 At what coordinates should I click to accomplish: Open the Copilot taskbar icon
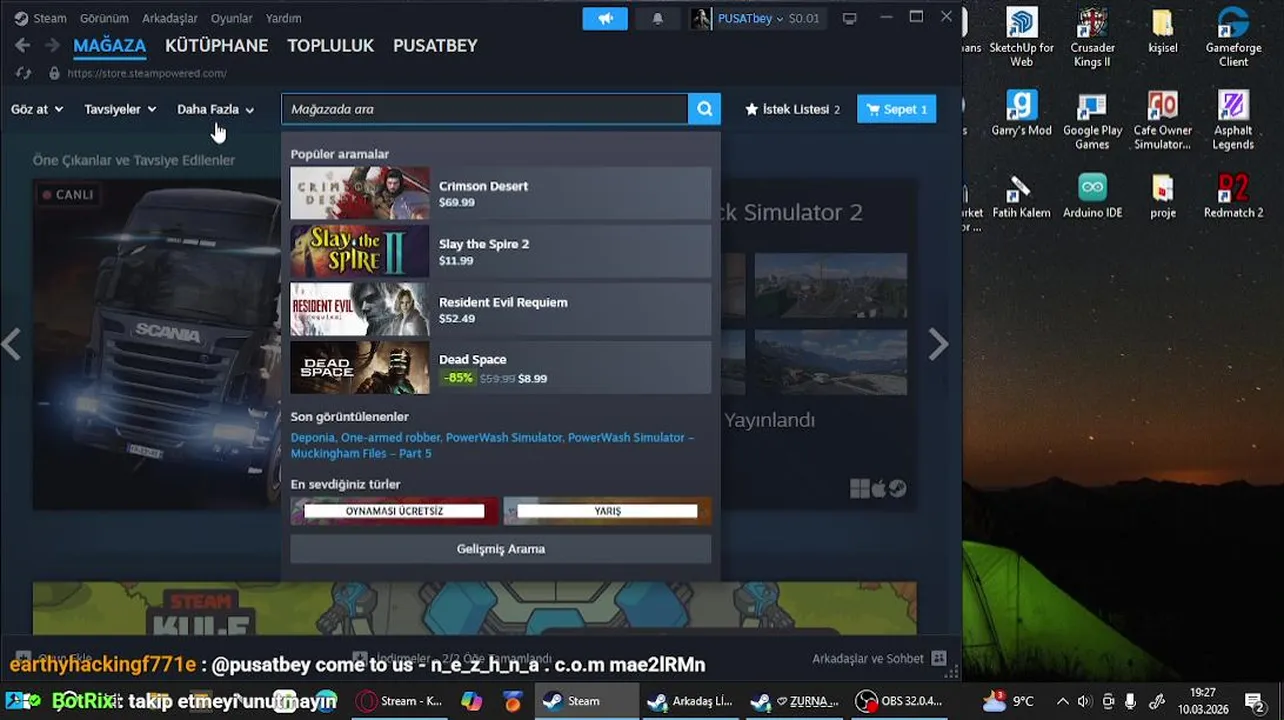[471, 701]
